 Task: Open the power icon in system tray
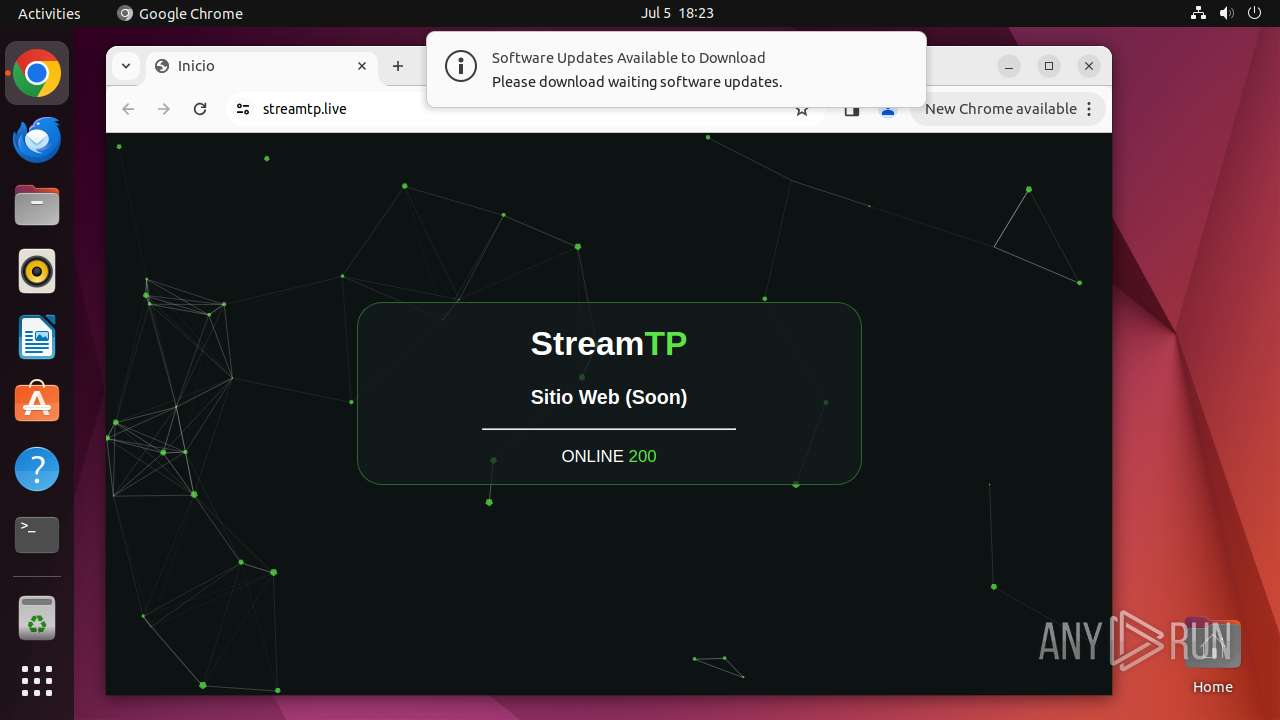[1255, 13]
